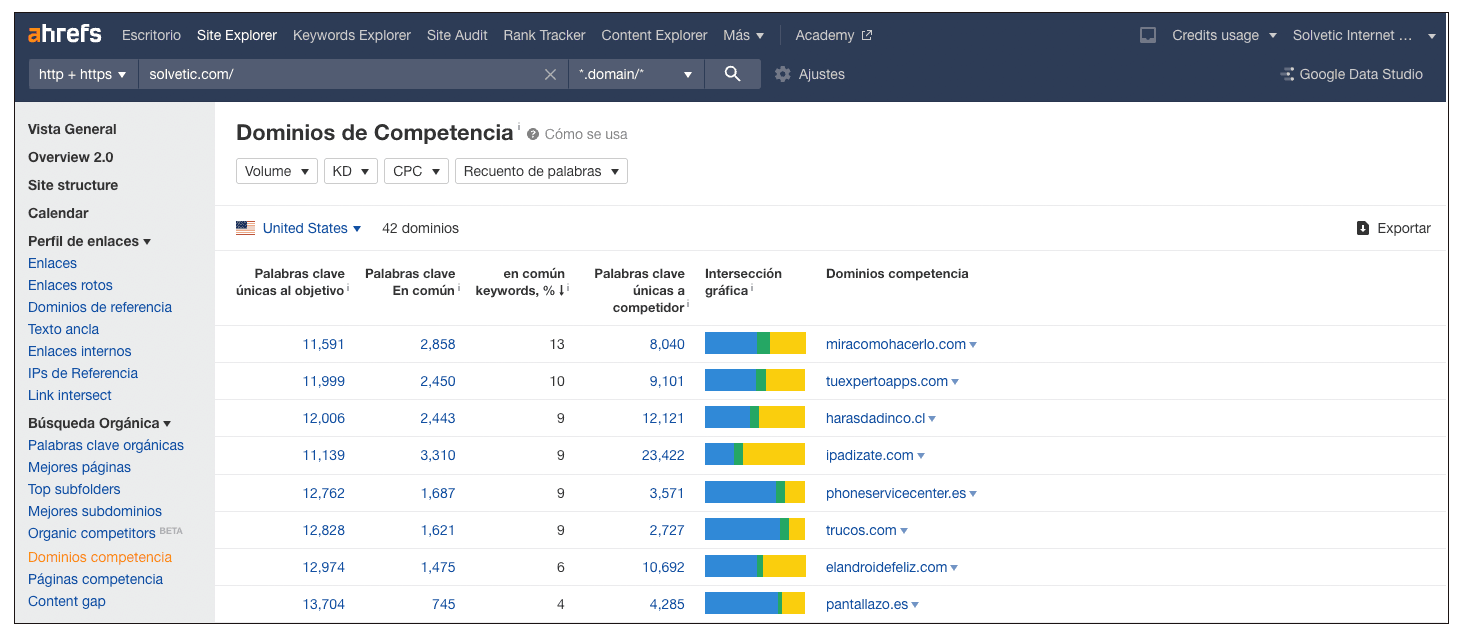
Task: Clear the URL field with the X icon
Action: 550,74
